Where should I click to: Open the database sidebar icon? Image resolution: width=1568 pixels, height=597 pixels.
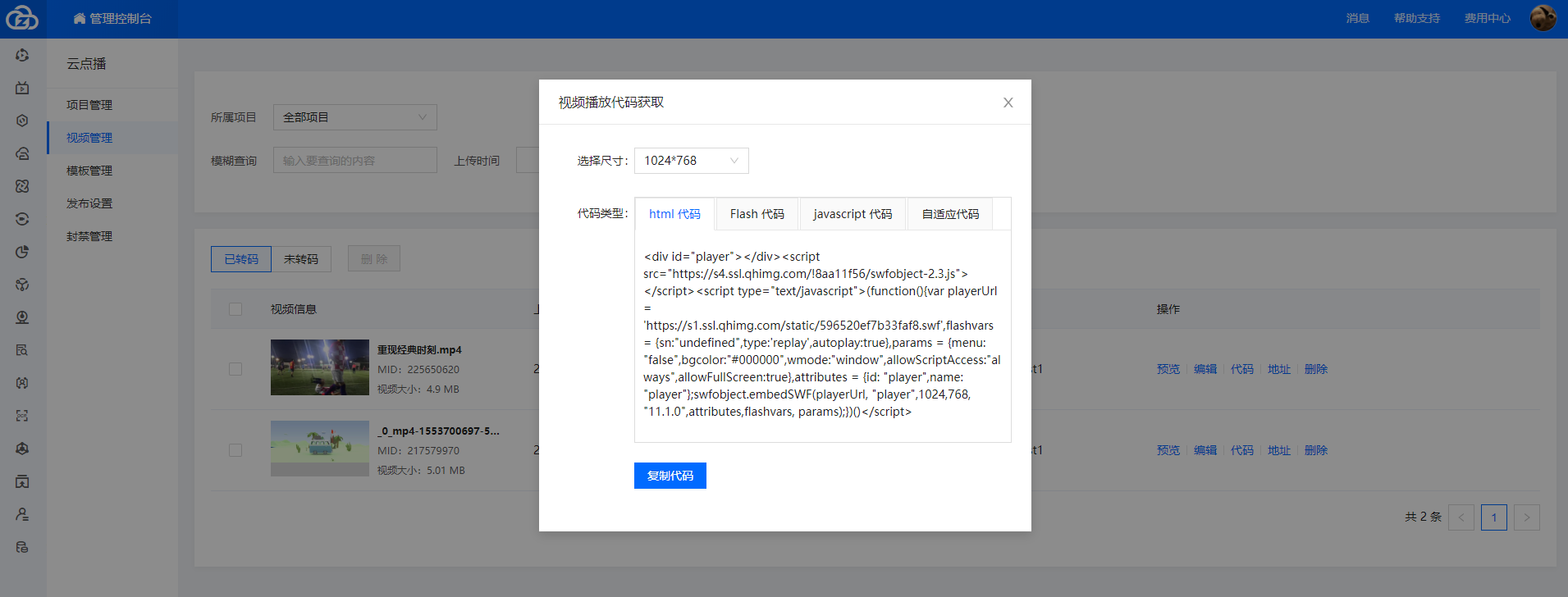(22, 547)
